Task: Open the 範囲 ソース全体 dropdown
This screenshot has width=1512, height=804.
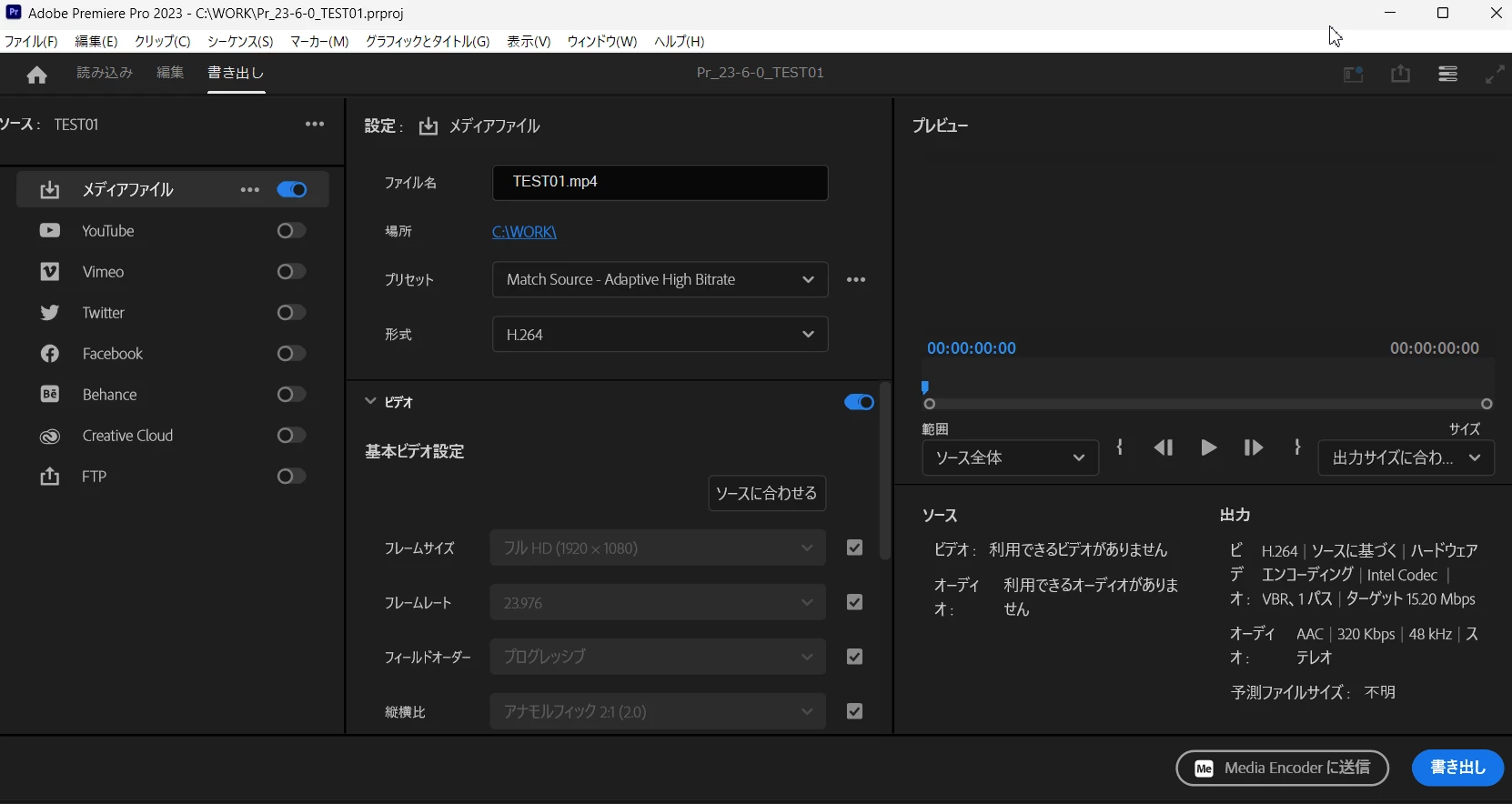Action: pos(1011,458)
